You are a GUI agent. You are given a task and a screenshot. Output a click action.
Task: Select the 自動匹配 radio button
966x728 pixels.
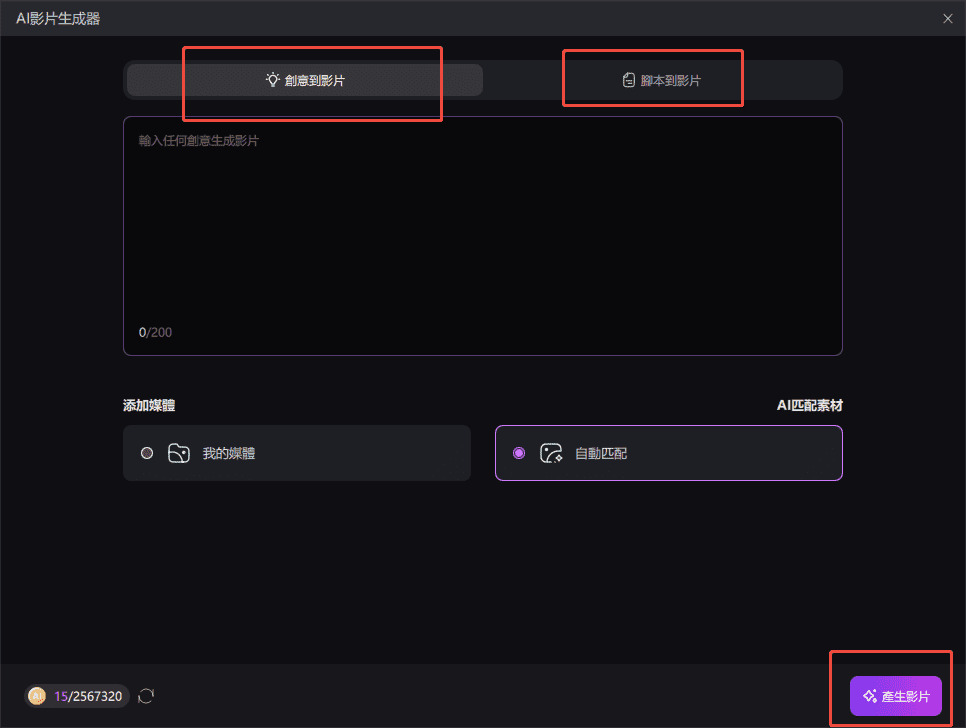pyautogui.click(x=518, y=452)
